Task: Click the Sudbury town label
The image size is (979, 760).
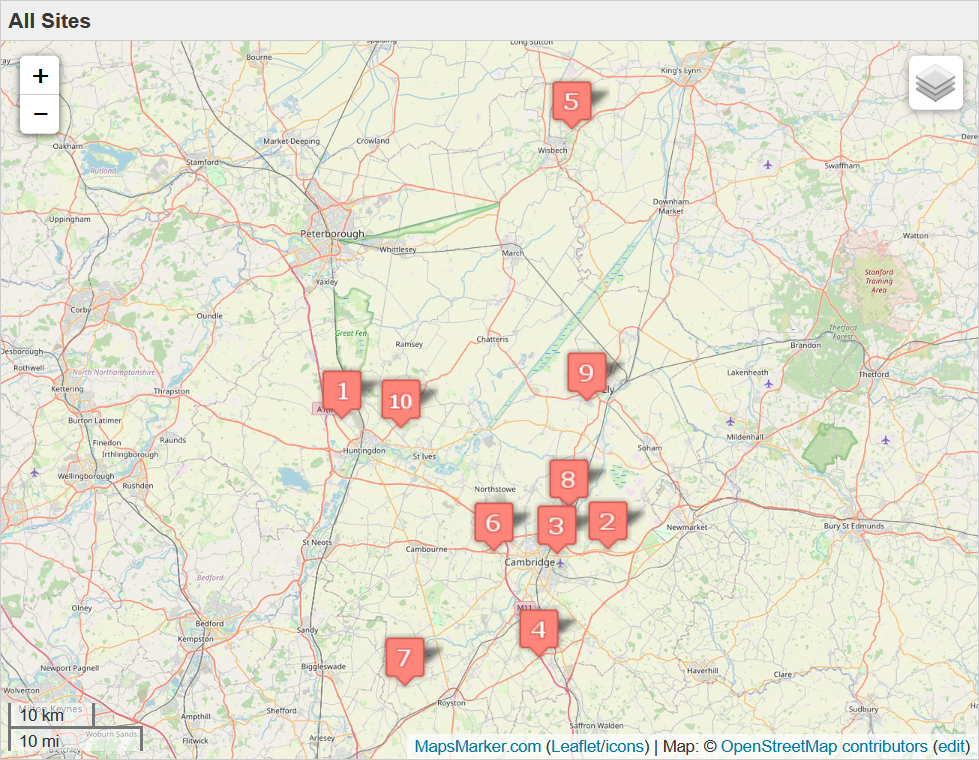Action: pos(863,709)
